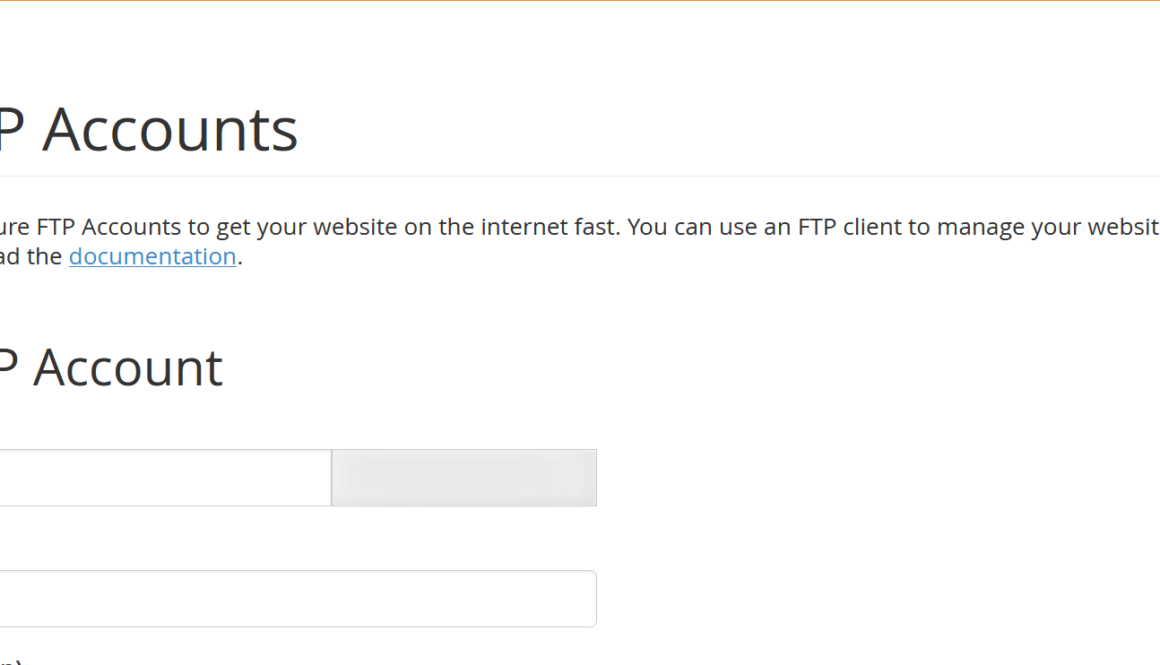The height and width of the screenshot is (665, 1160).
Task: Select the username text box under Account section
Action: pos(165,477)
